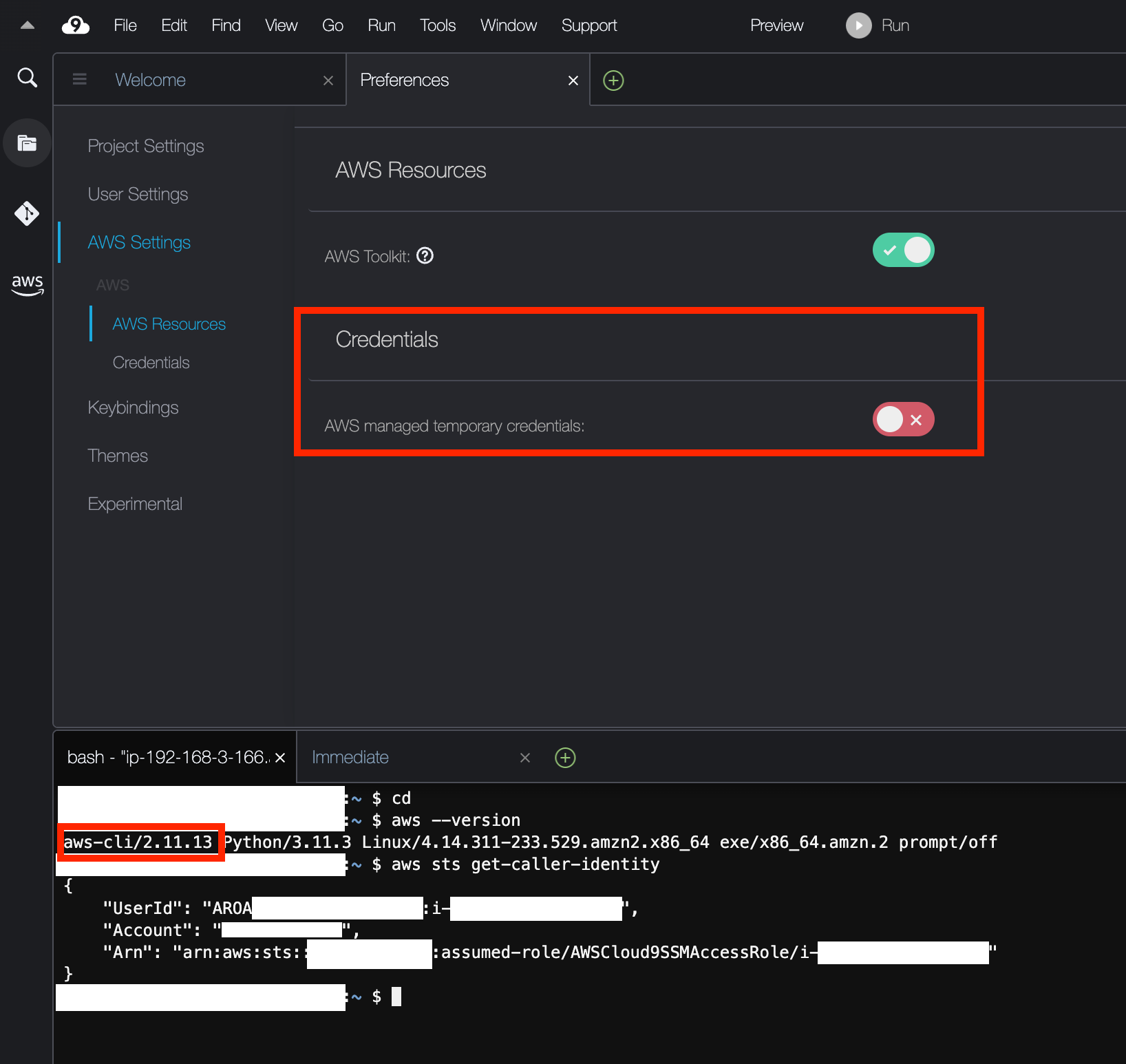Select the Immediate tab in the console
The image size is (1126, 1064).
[350, 757]
